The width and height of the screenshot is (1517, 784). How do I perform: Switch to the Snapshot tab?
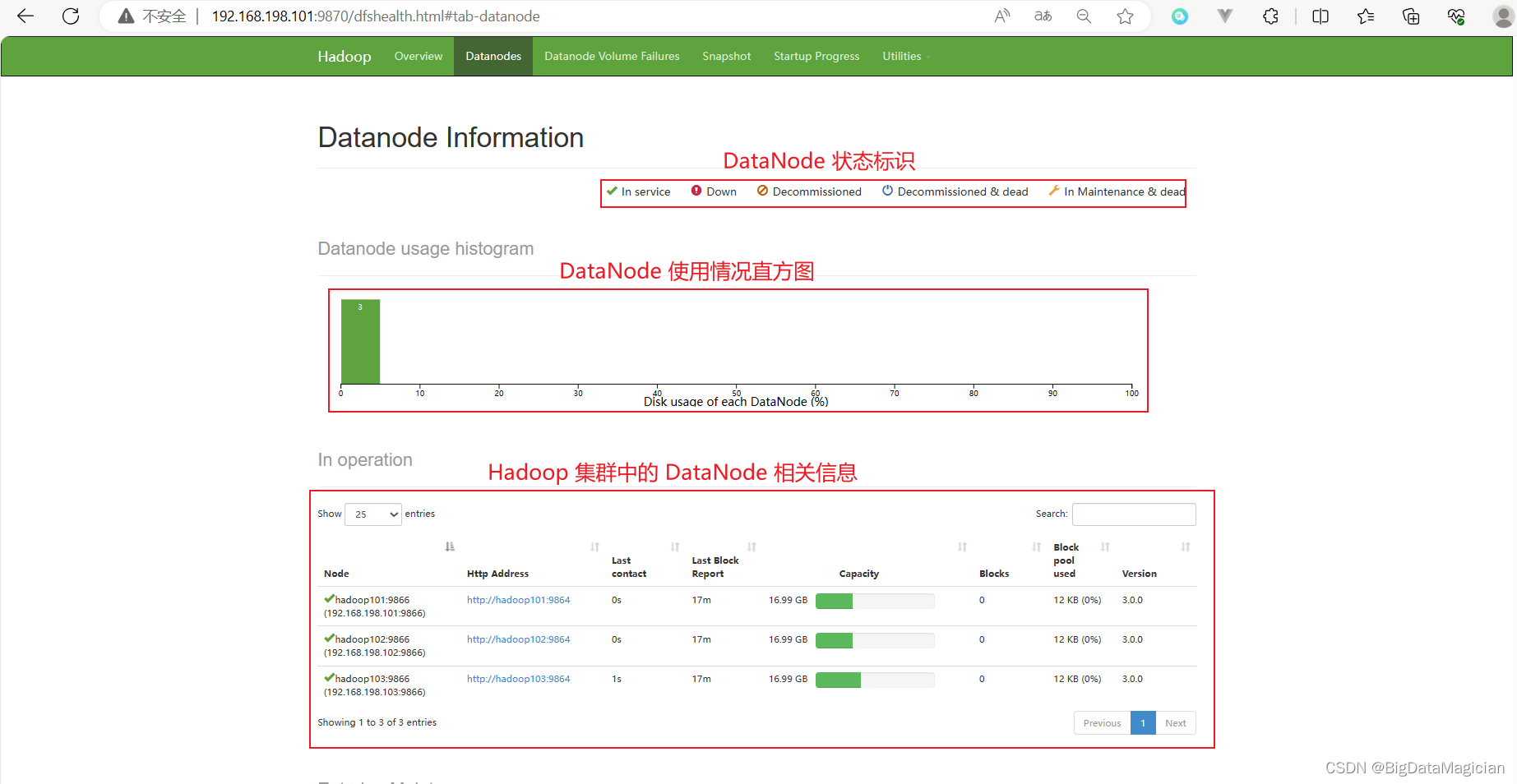click(x=727, y=56)
